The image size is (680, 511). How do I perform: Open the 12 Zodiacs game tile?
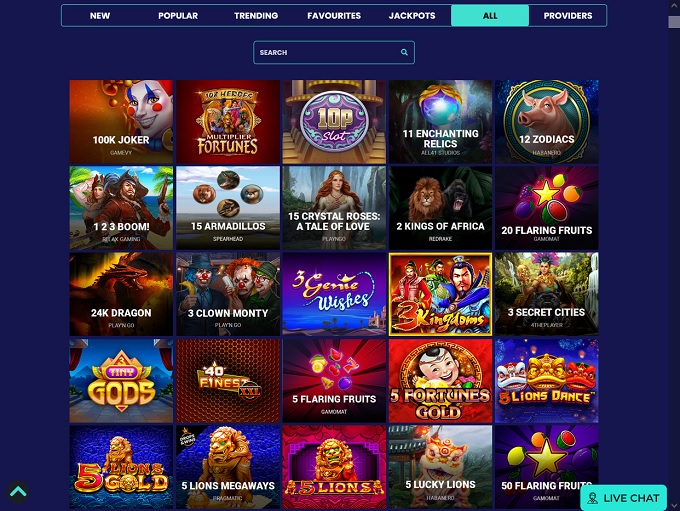click(546, 121)
